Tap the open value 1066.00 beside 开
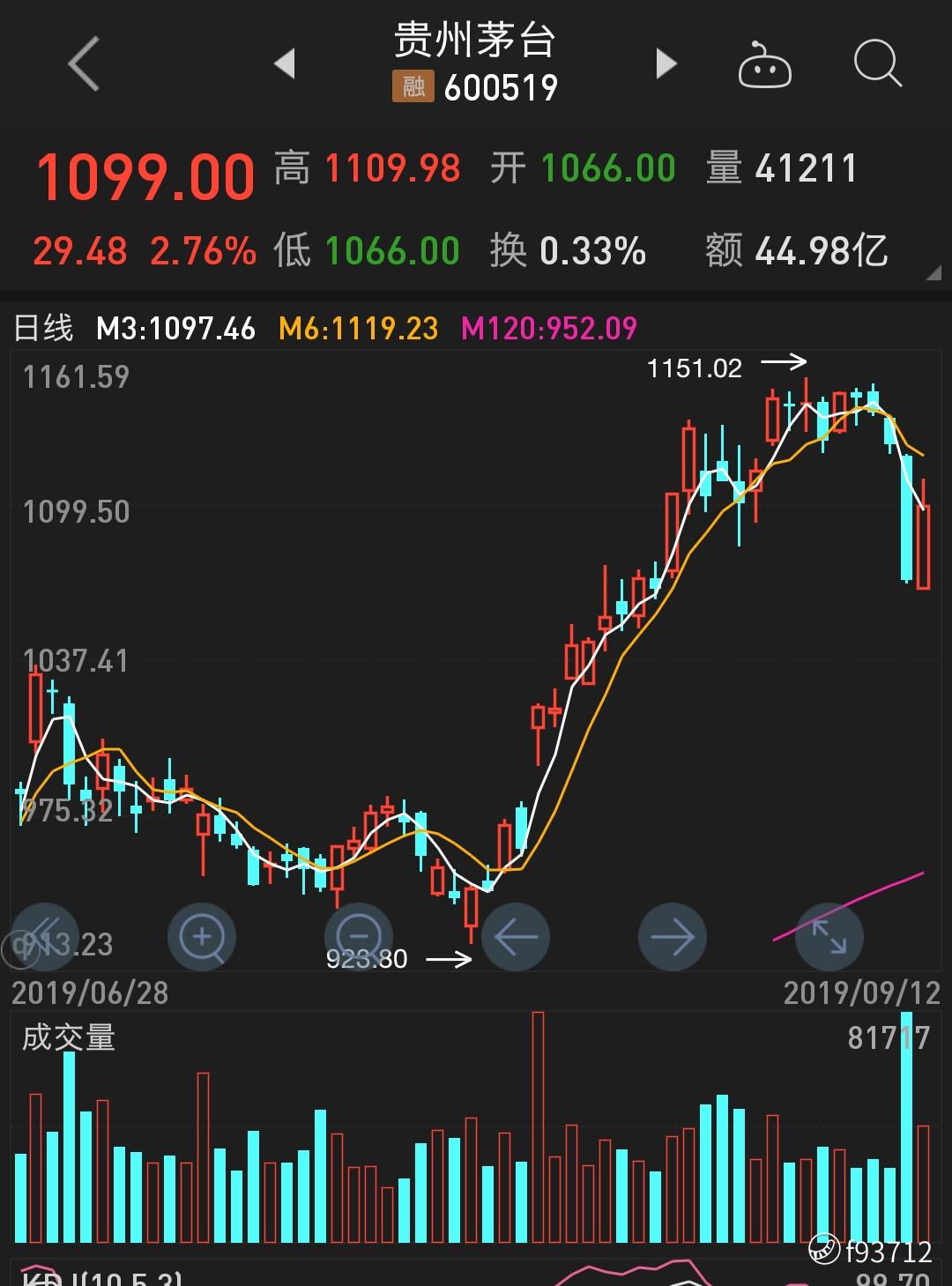Image resolution: width=952 pixels, height=1286 pixels. pyautogui.click(x=608, y=168)
